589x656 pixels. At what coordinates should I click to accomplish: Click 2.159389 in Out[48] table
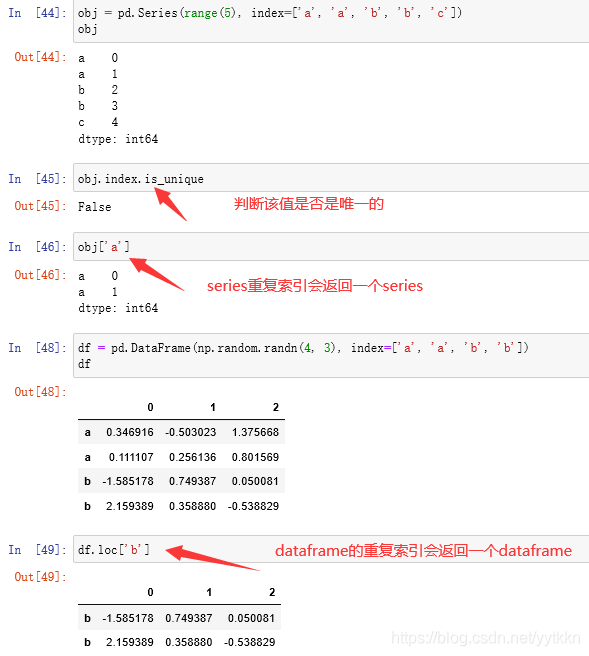click(x=130, y=506)
